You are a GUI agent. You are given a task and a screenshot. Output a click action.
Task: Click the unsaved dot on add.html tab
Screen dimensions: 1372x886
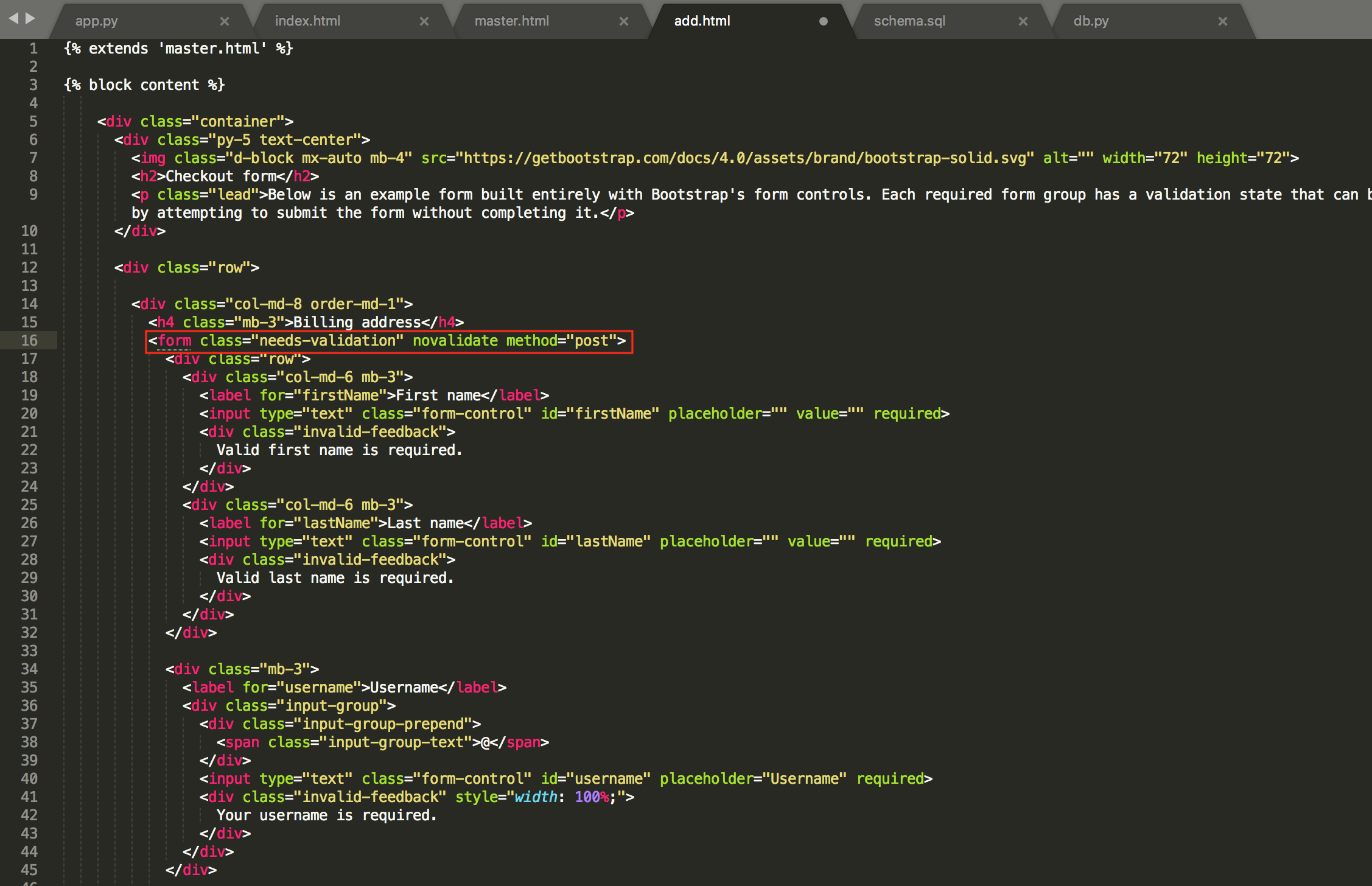[x=823, y=21]
